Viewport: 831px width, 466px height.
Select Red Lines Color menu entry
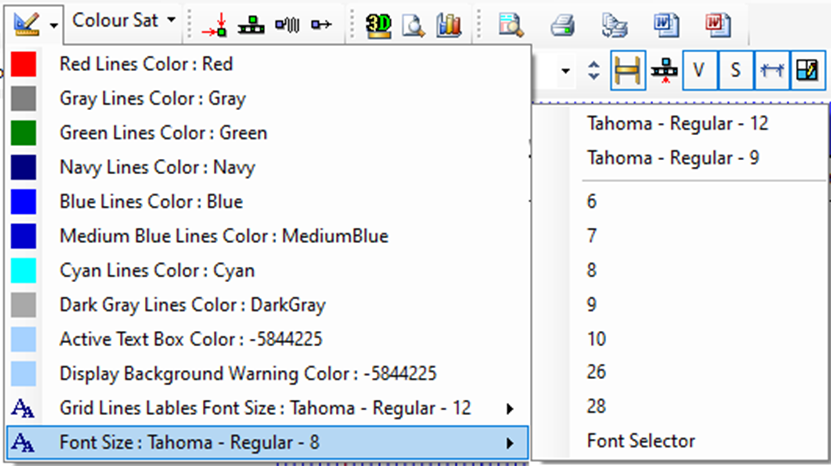coord(268,64)
